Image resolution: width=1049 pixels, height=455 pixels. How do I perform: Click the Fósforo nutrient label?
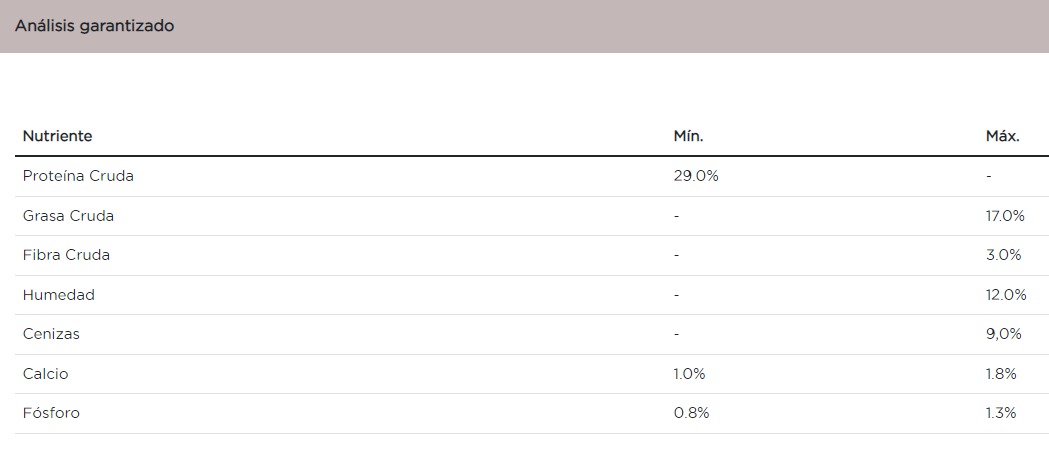51,413
